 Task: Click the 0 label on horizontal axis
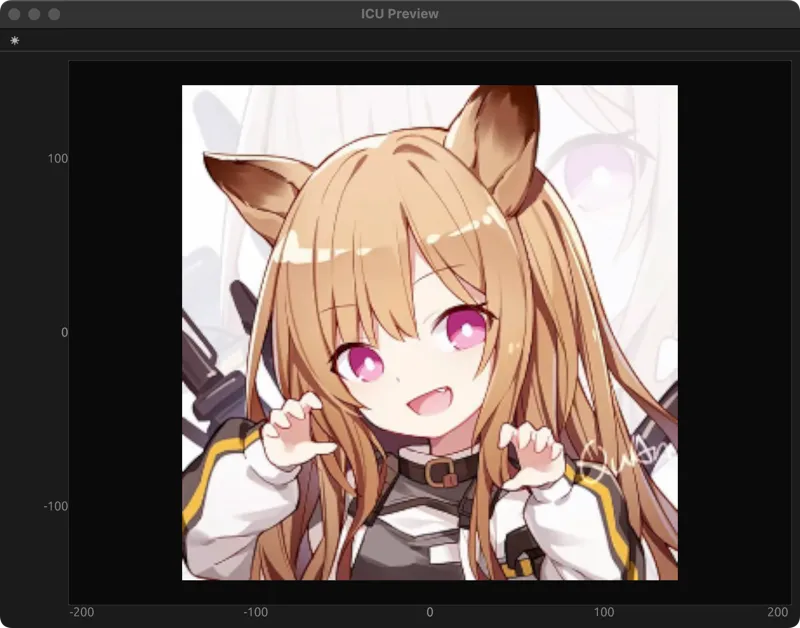point(430,612)
